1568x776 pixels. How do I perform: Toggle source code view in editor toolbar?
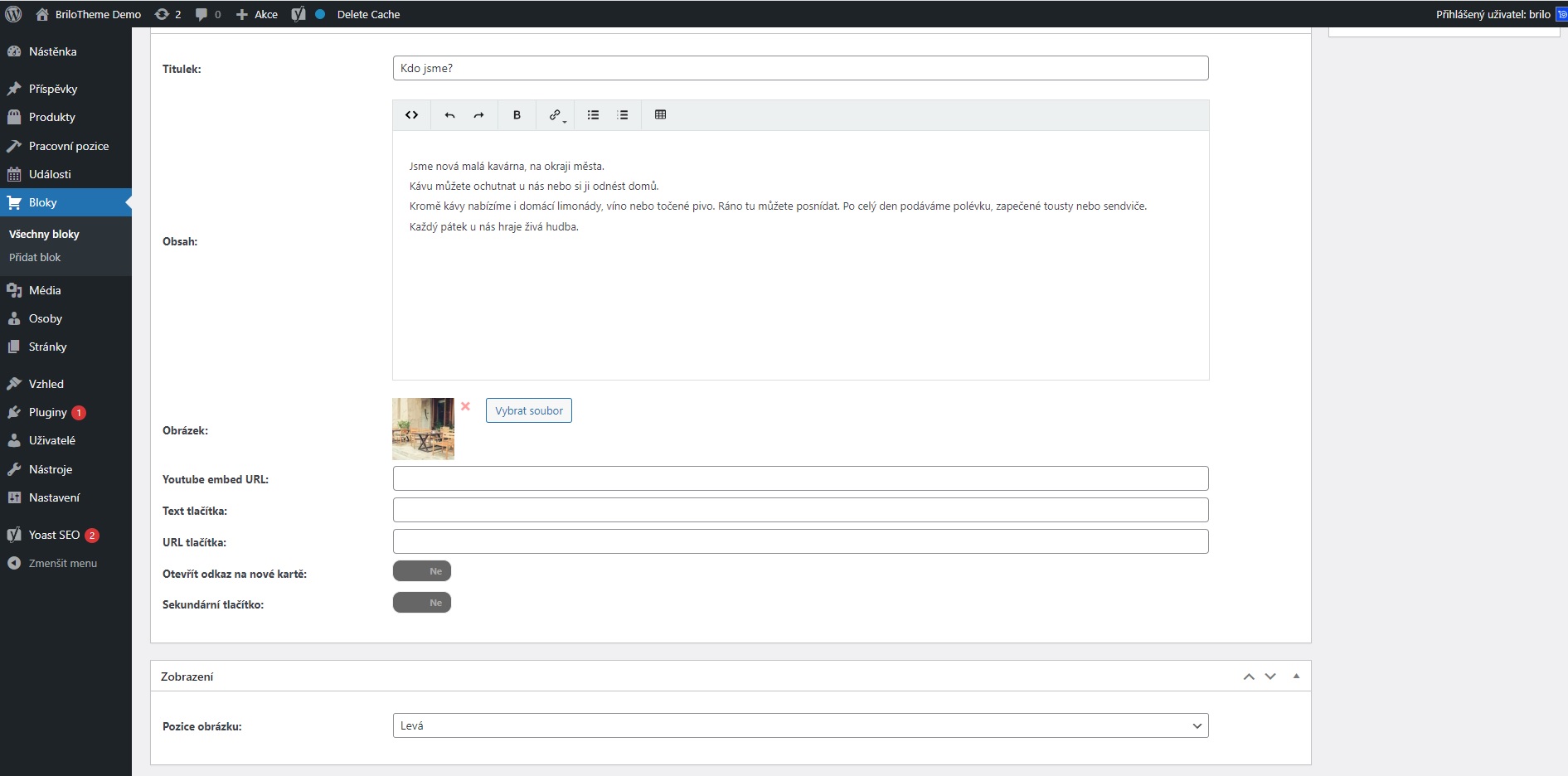pos(411,115)
